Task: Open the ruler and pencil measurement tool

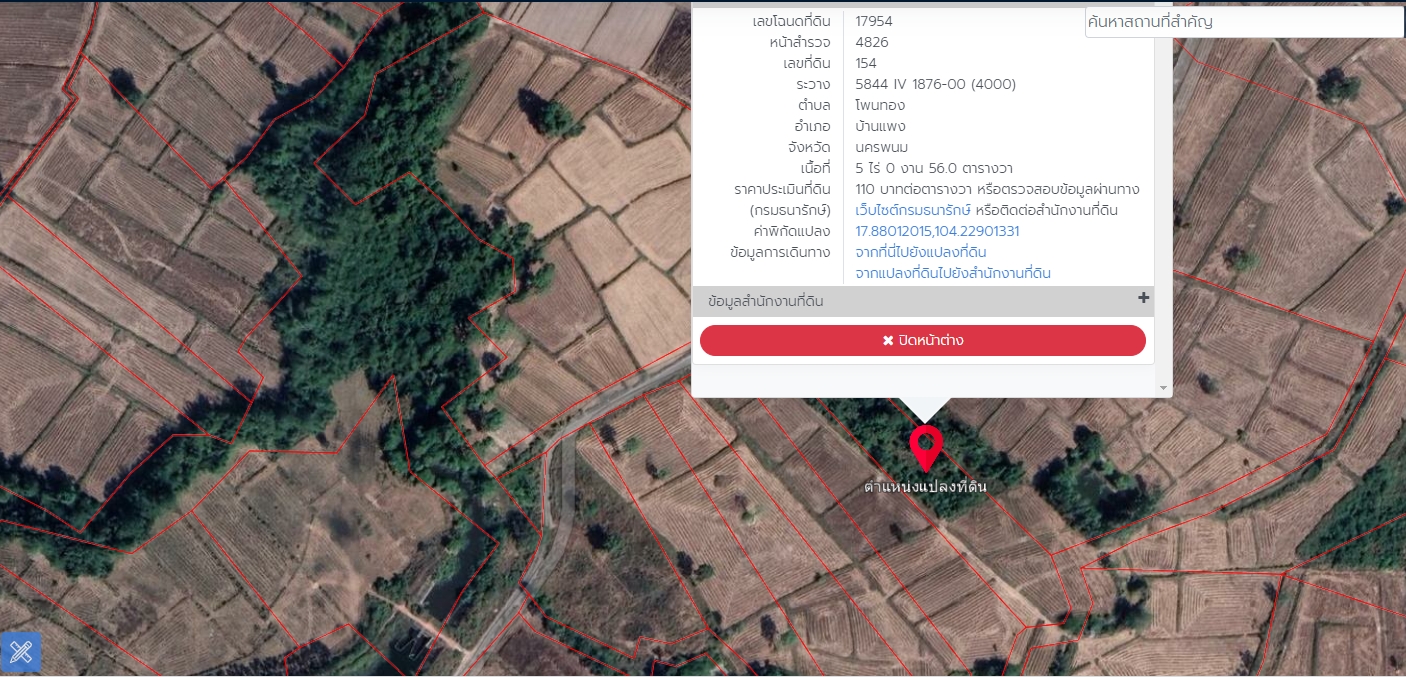Action: click(21, 652)
